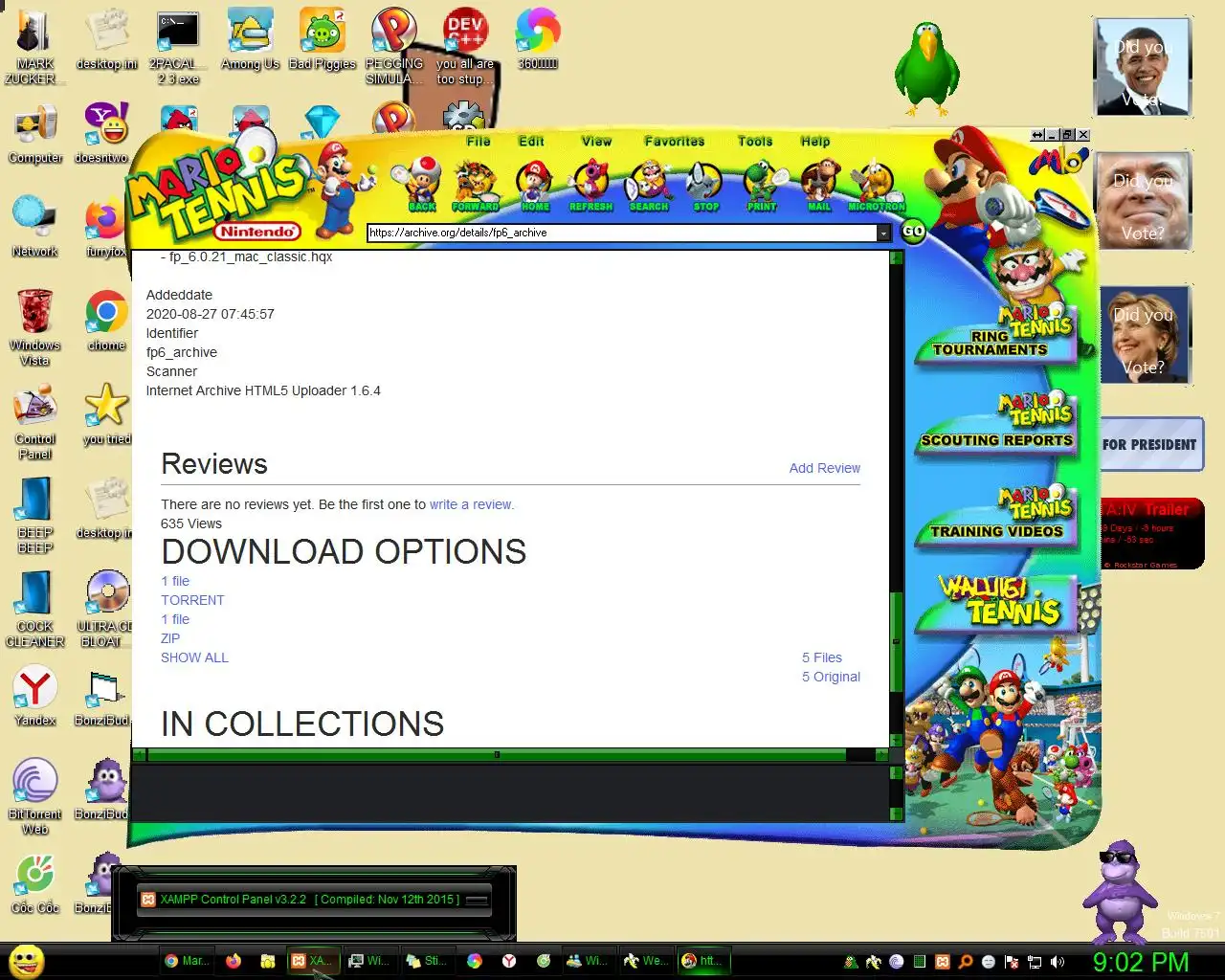Open the address bar dropdown arrow
The width and height of the screenshot is (1225, 980).
[883, 233]
